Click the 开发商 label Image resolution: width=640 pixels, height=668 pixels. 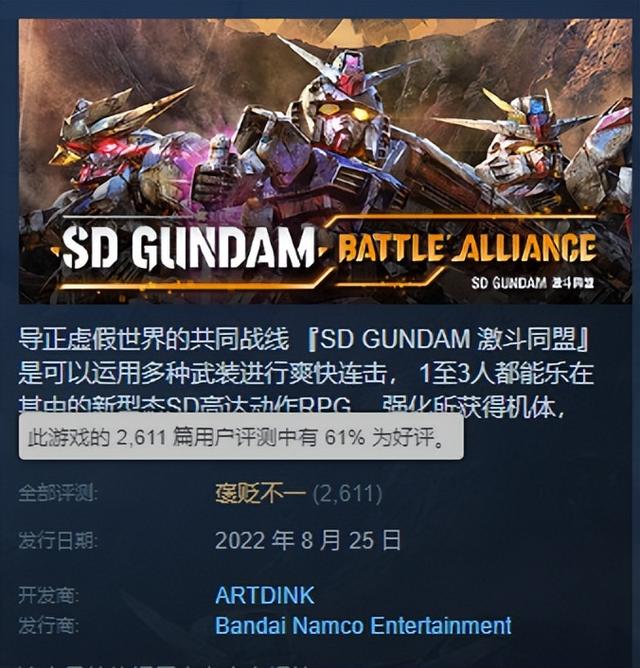(49, 595)
